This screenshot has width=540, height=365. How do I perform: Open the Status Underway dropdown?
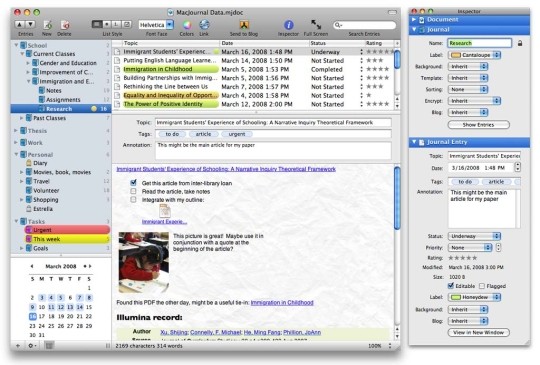(474, 236)
